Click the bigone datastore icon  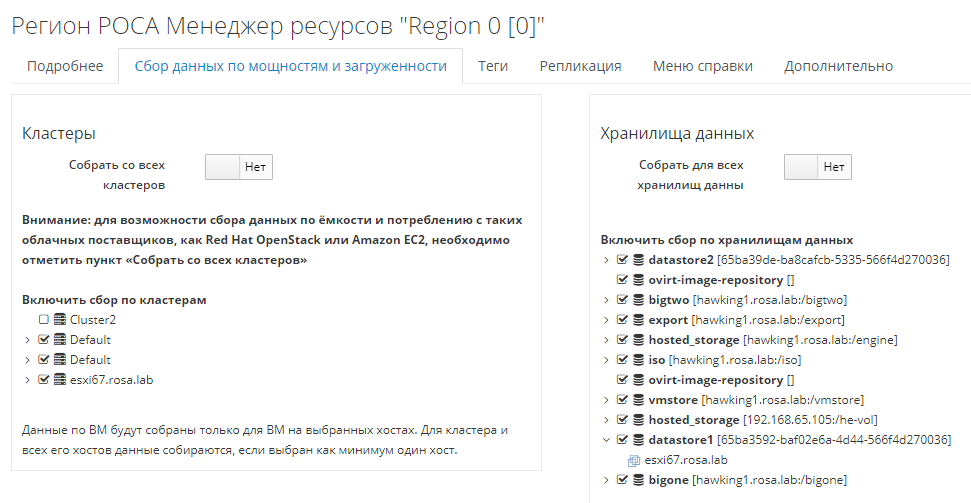638,480
